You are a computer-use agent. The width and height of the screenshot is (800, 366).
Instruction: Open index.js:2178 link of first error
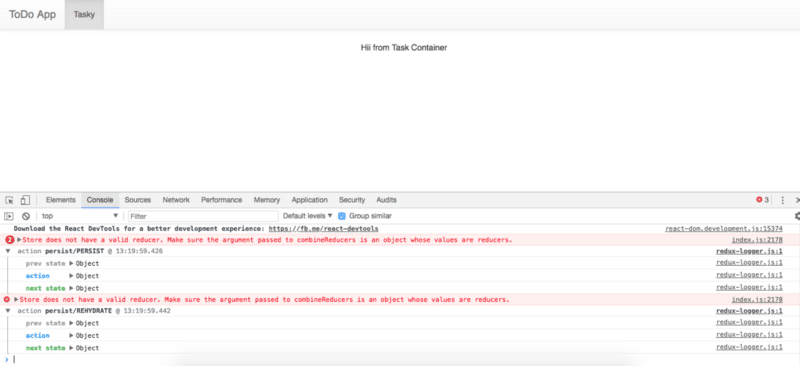[757, 240]
